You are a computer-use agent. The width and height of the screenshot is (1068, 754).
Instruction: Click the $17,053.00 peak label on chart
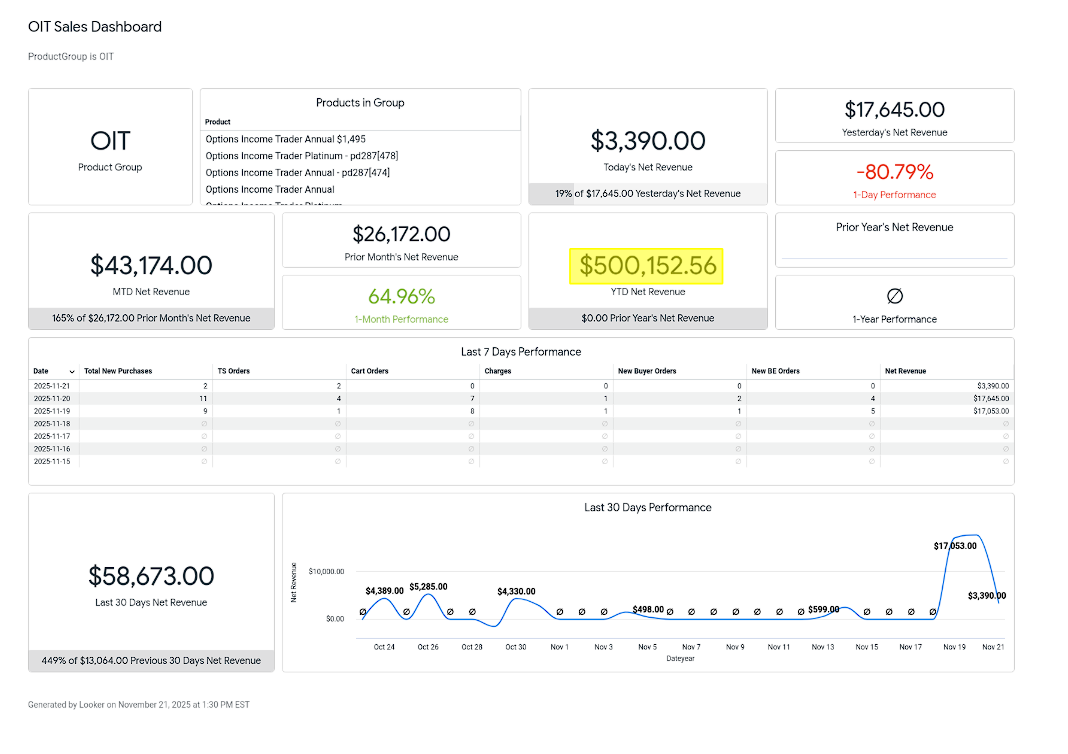[955, 546]
